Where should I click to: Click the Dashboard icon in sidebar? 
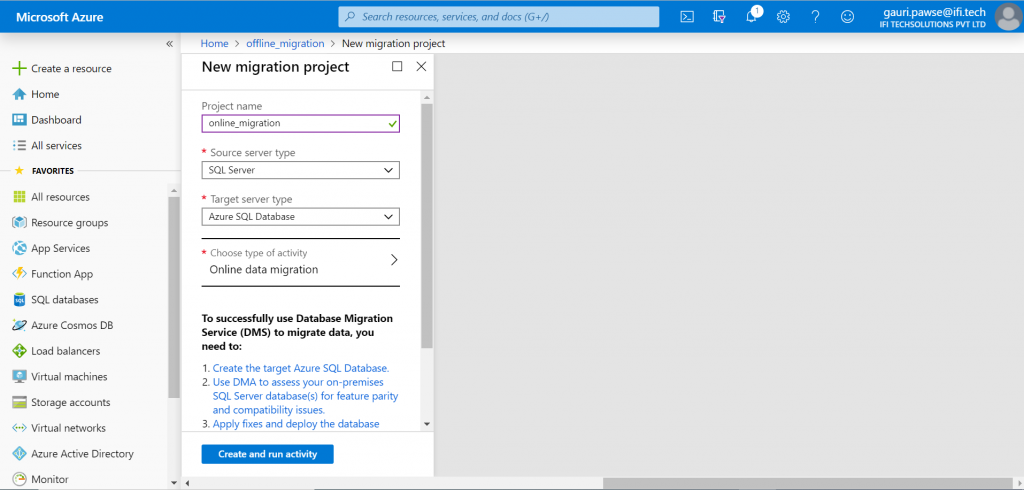[19, 120]
